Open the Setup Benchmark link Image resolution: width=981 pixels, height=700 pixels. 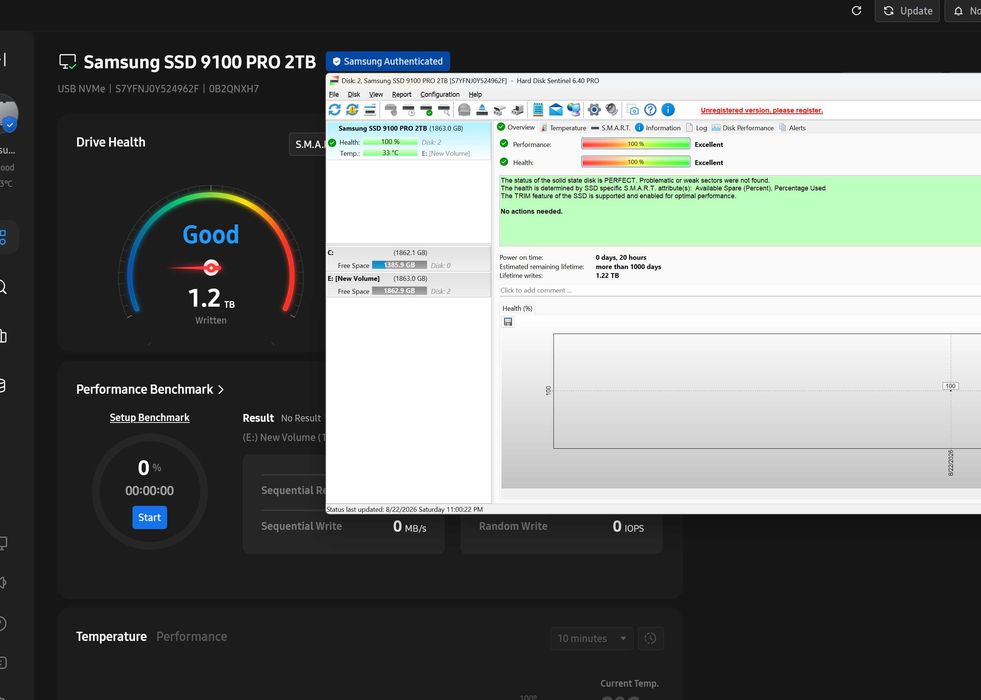(x=150, y=417)
